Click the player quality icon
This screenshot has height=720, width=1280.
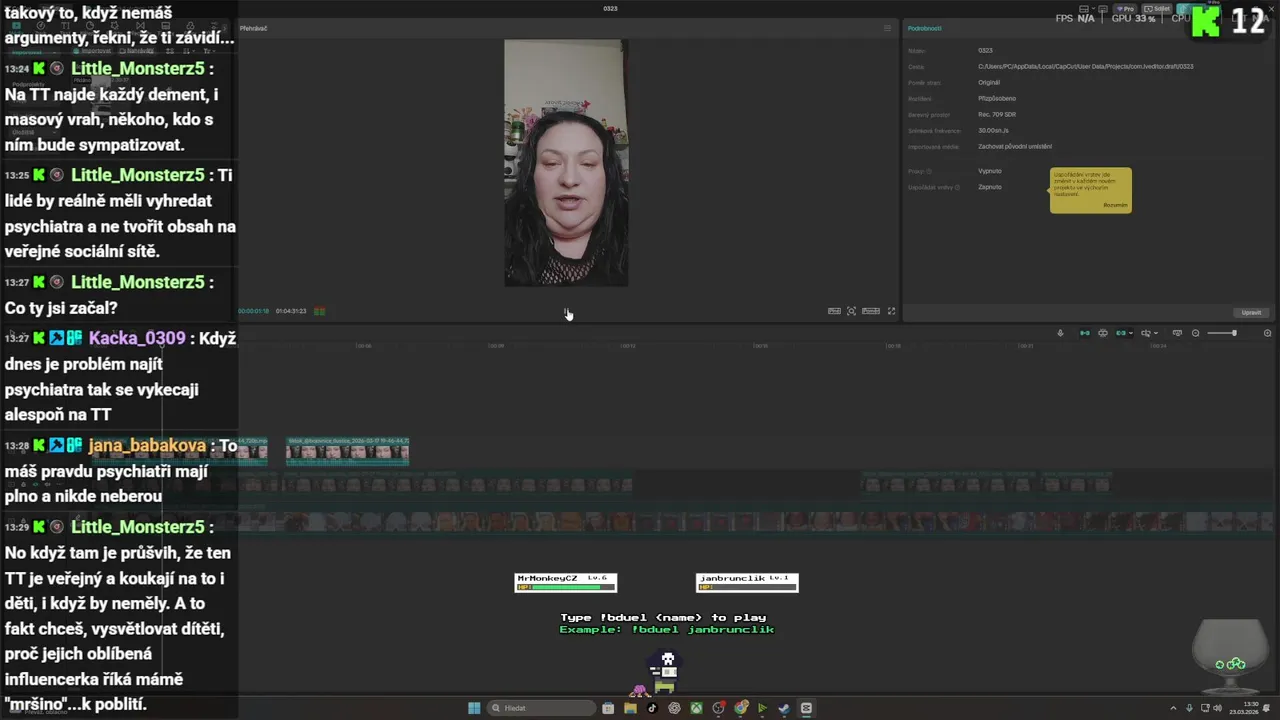click(x=834, y=311)
